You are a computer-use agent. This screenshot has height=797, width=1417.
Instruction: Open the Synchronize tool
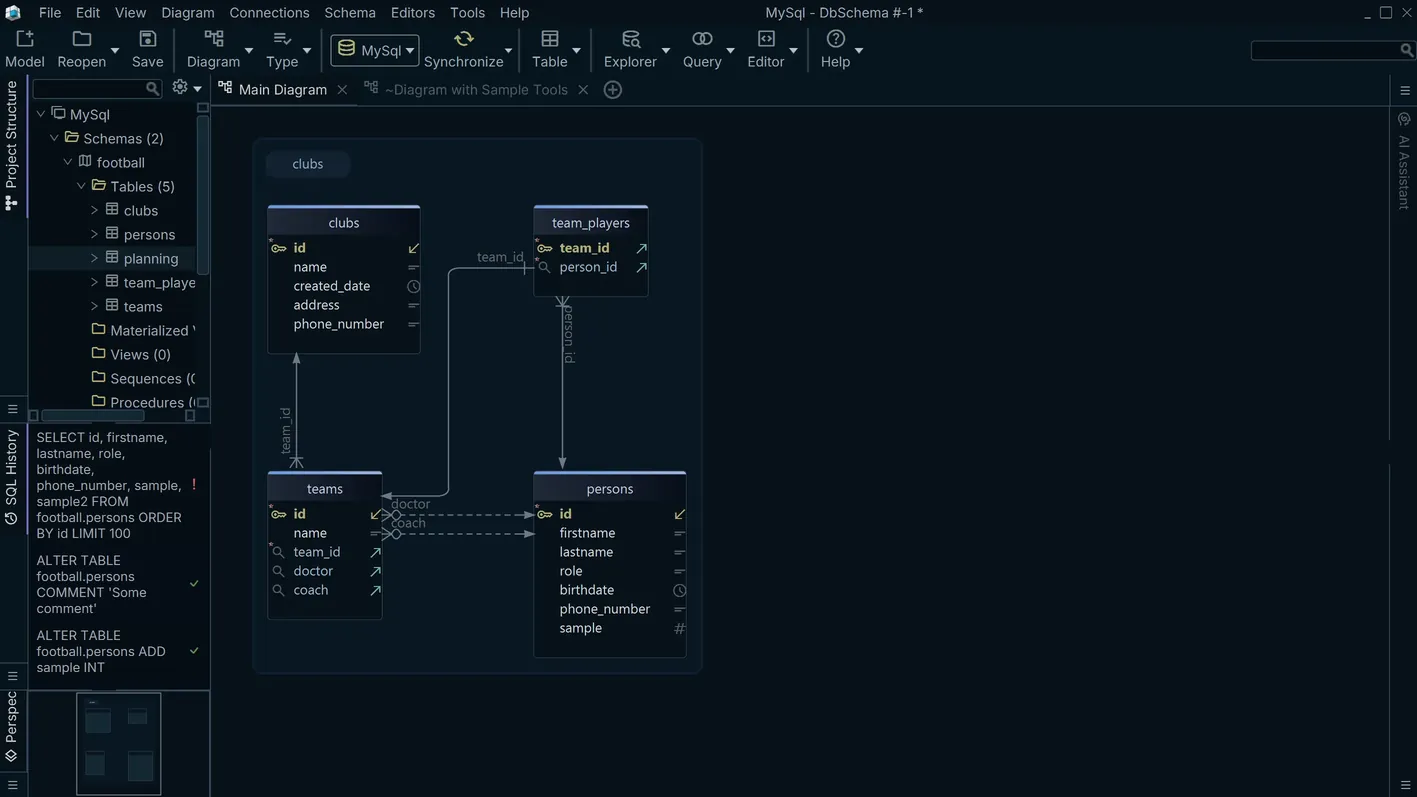click(463, 38)
